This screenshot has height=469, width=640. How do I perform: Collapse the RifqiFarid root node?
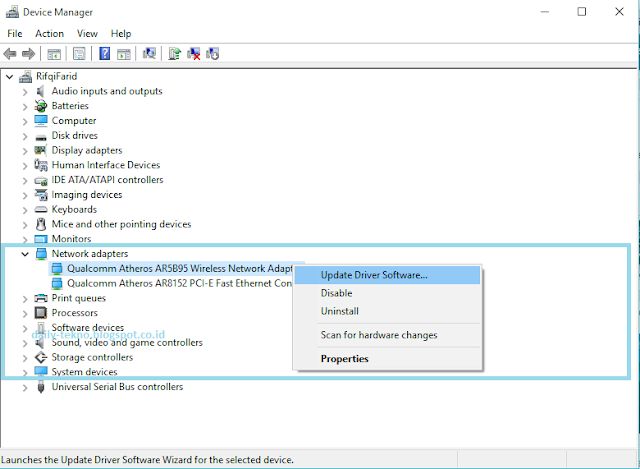[x=9, y=76]
